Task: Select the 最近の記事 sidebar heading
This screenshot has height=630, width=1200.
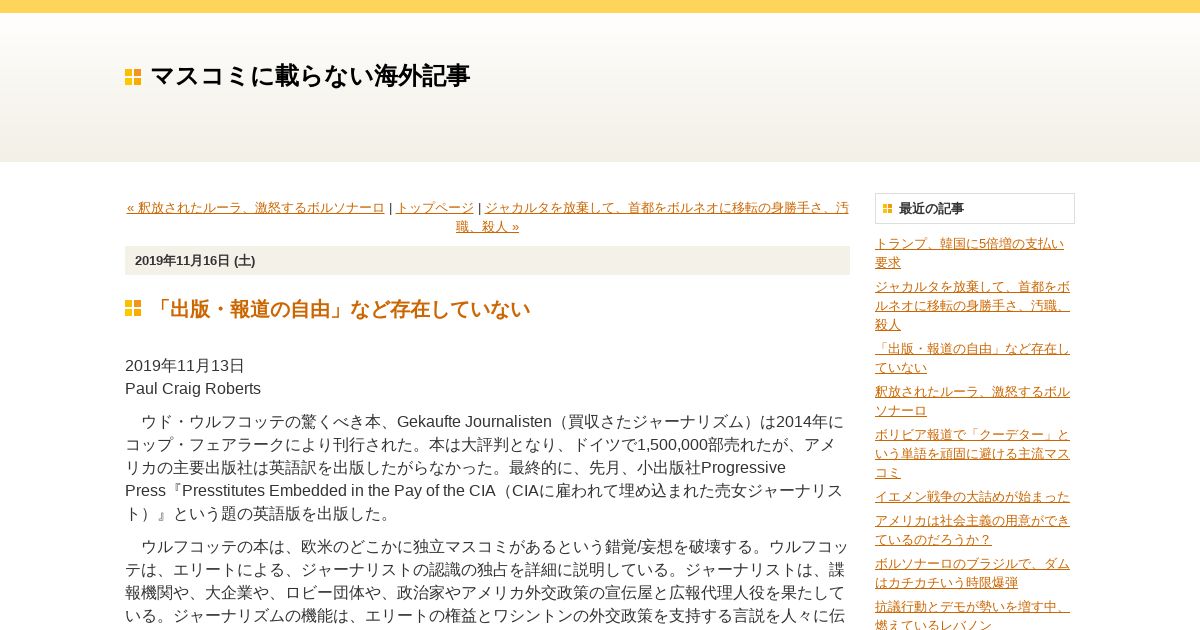Action: tap(931, 209)
